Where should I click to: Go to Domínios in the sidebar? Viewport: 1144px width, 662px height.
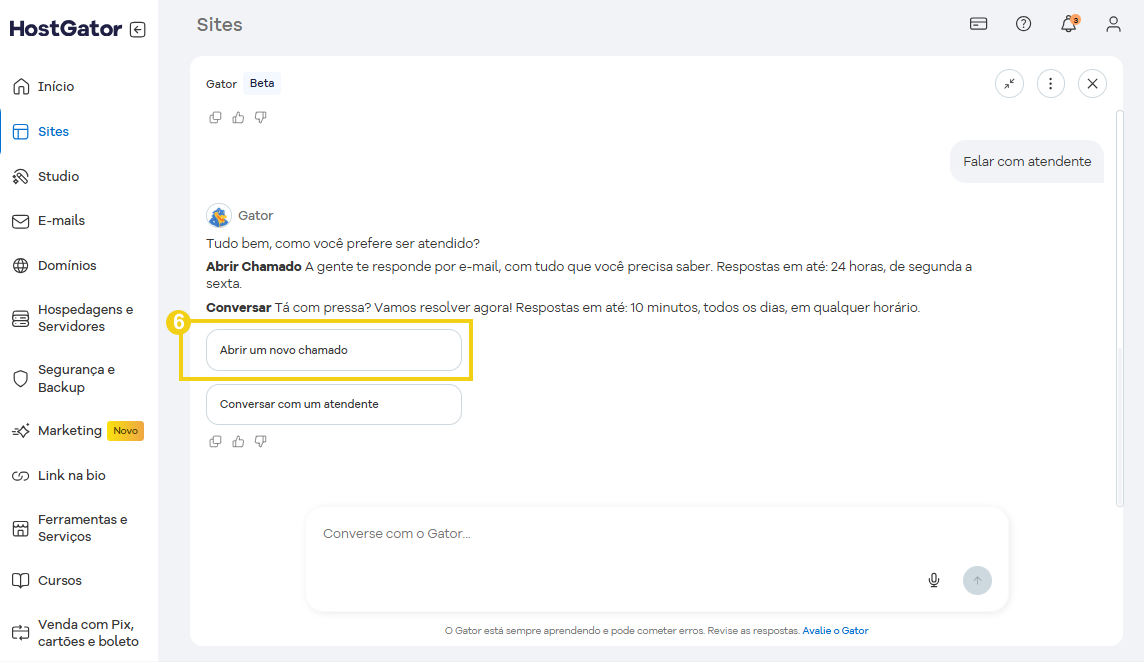pyautogui.click(x=67, y=266)
